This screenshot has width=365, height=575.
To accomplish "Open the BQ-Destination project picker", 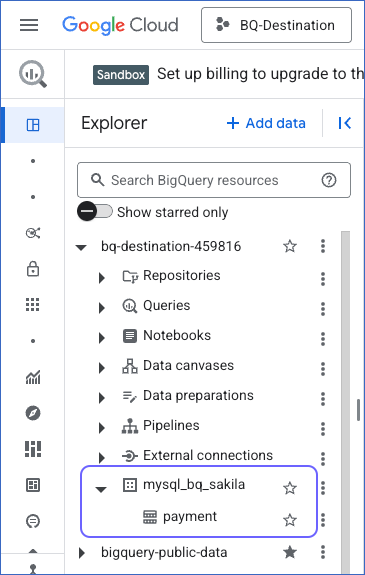I will (276, 25).
